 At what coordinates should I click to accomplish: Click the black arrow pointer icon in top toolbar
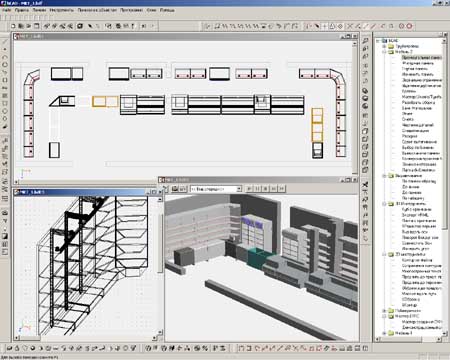[90, 26]
